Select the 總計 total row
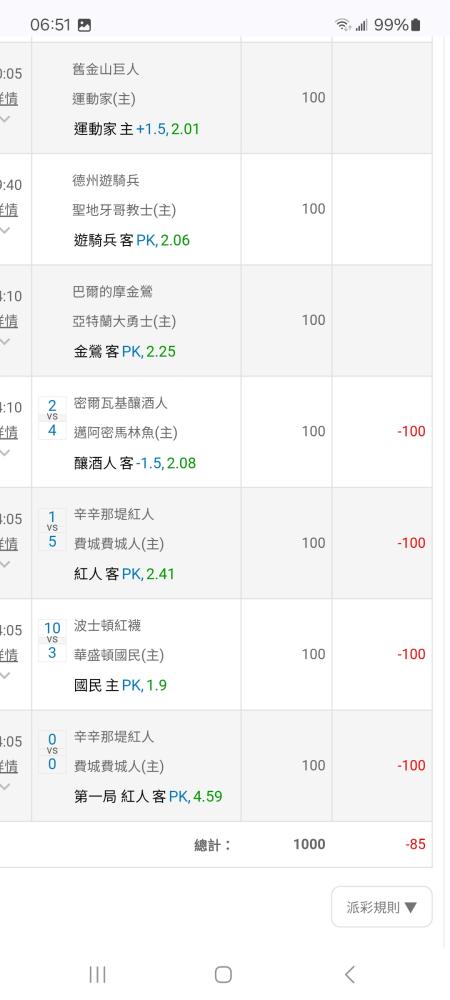This screenshot has height=1000, width=450. (216, 844)
